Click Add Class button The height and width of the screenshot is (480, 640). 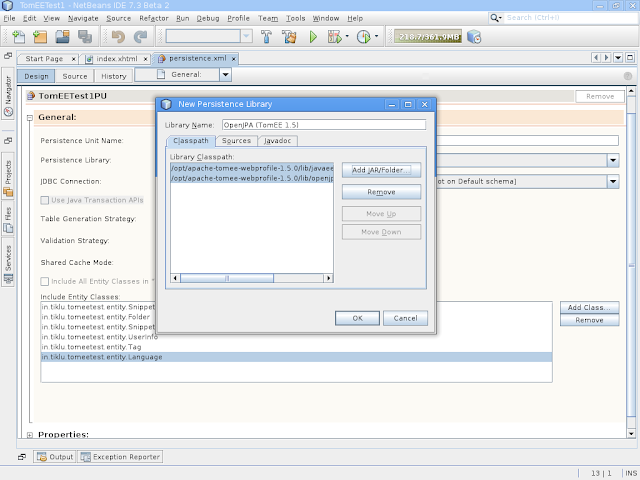pos(589,307)
